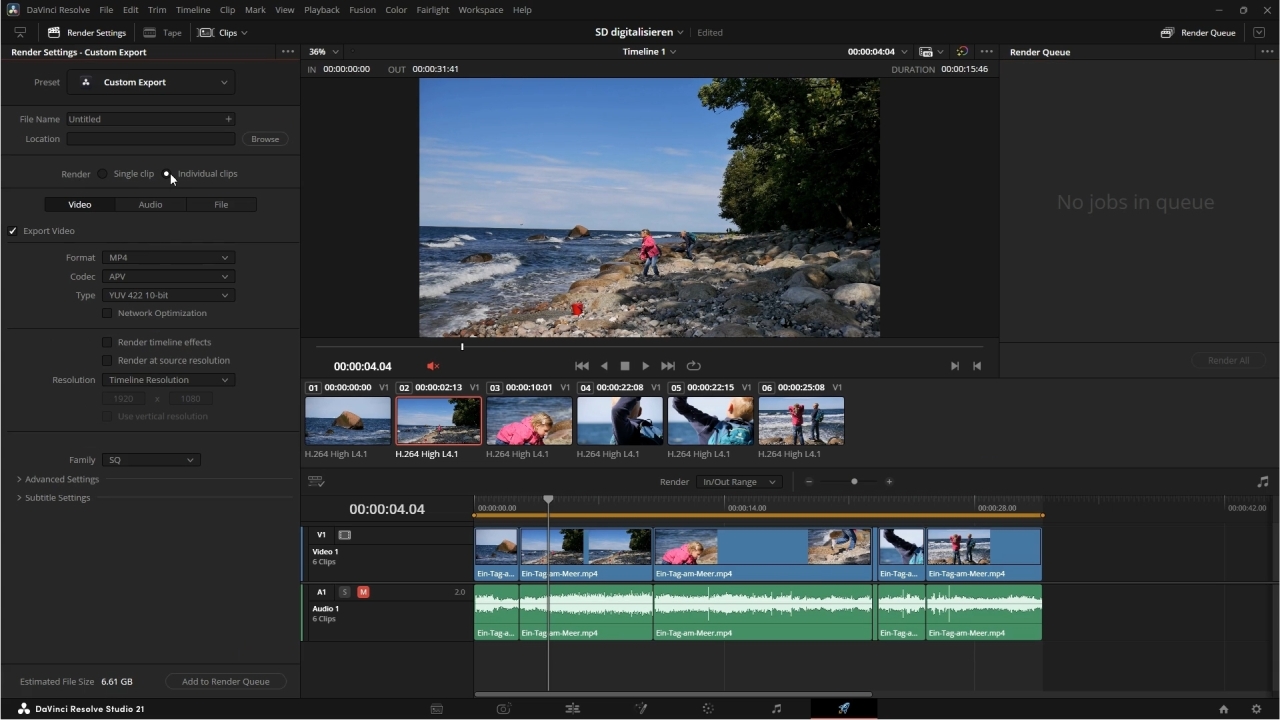Open Project Settings gear icon
Image resolution: width=1280 pixels, height=720 pixels.
1257,709
